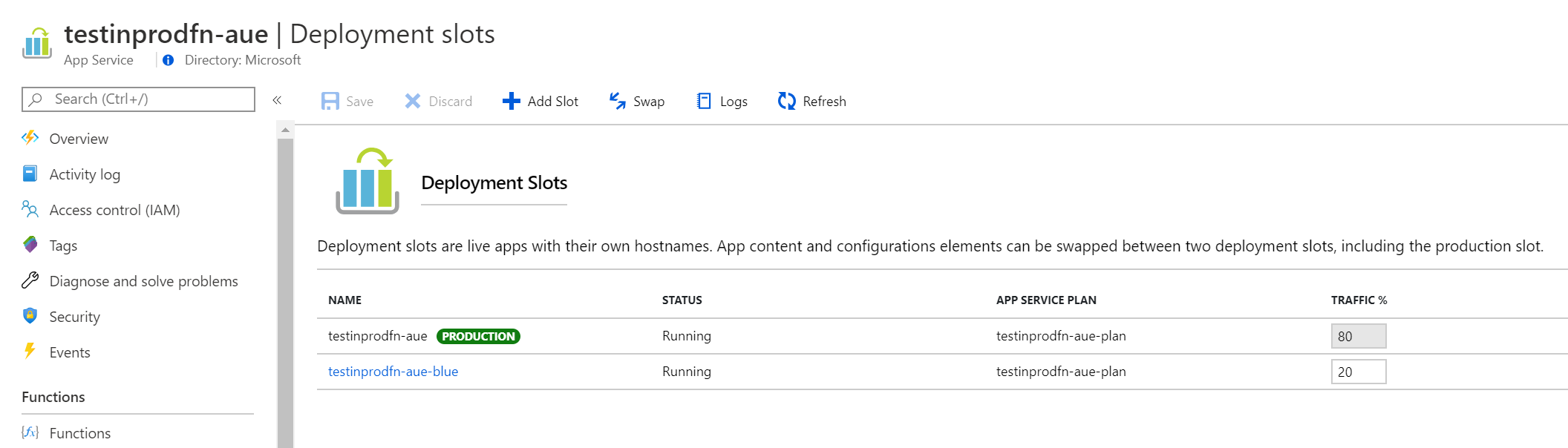The width and height of the screenshot is (1568, 448).
Task: Click the Functions section heading
Action: tap(53, 397)
